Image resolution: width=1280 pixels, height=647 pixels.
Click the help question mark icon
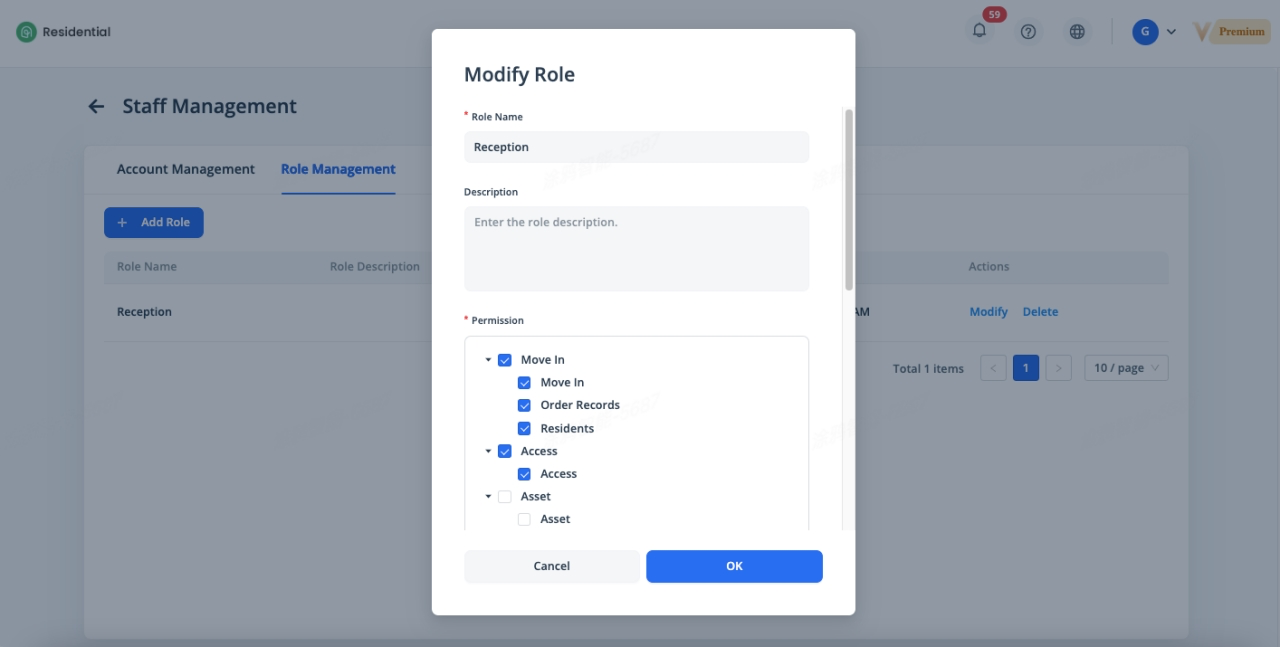point(1028,32)
